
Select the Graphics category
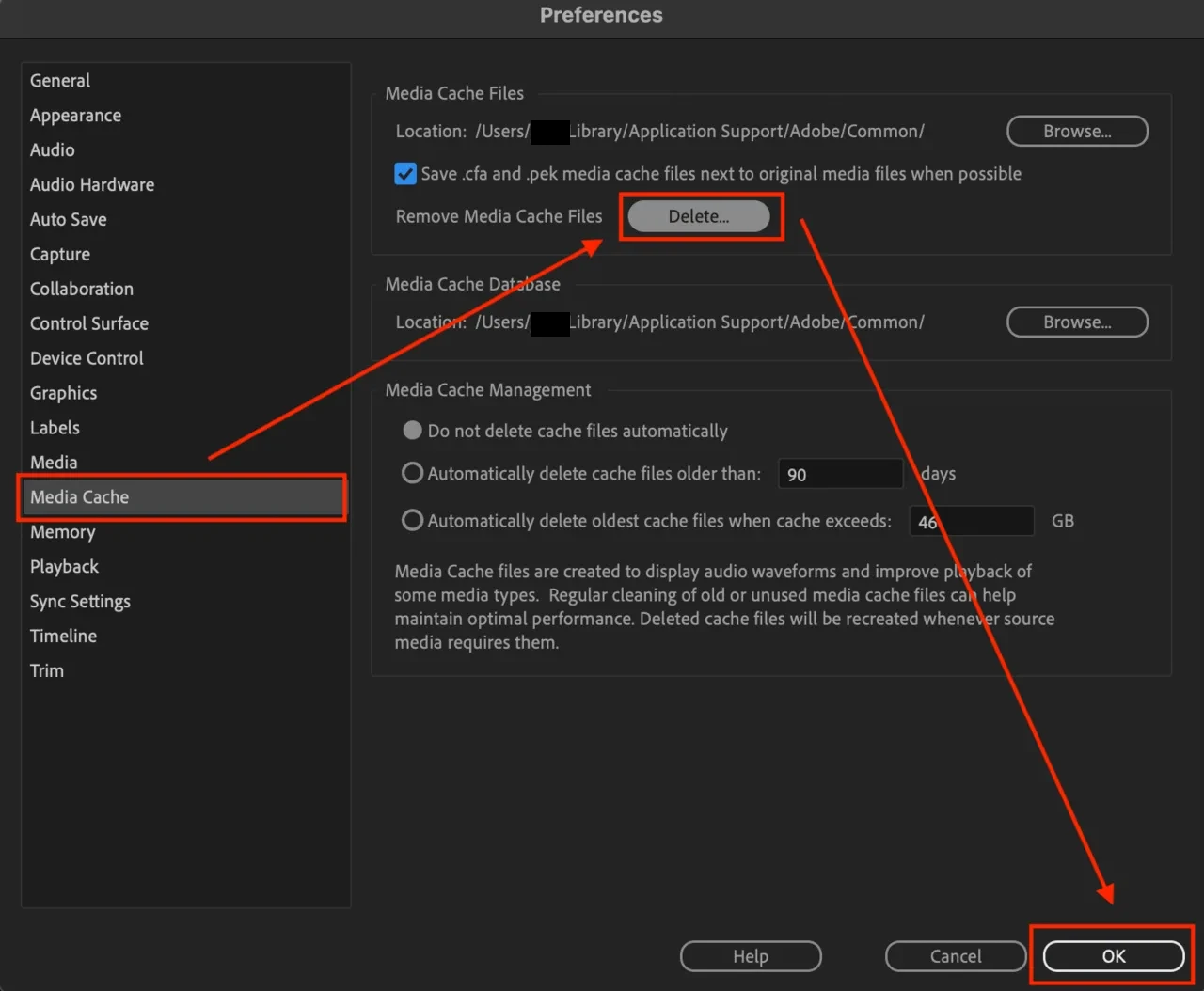click(63, 394)
